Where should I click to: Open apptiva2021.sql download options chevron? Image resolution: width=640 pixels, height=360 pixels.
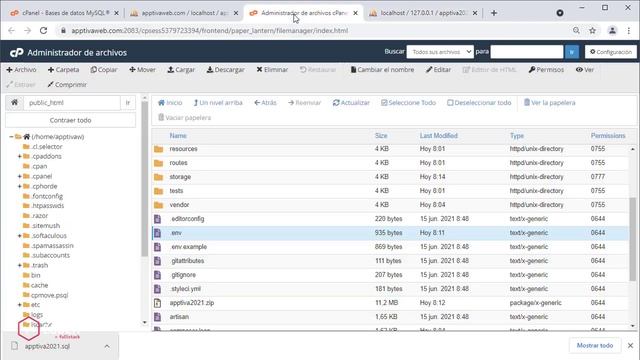point(107,346)
